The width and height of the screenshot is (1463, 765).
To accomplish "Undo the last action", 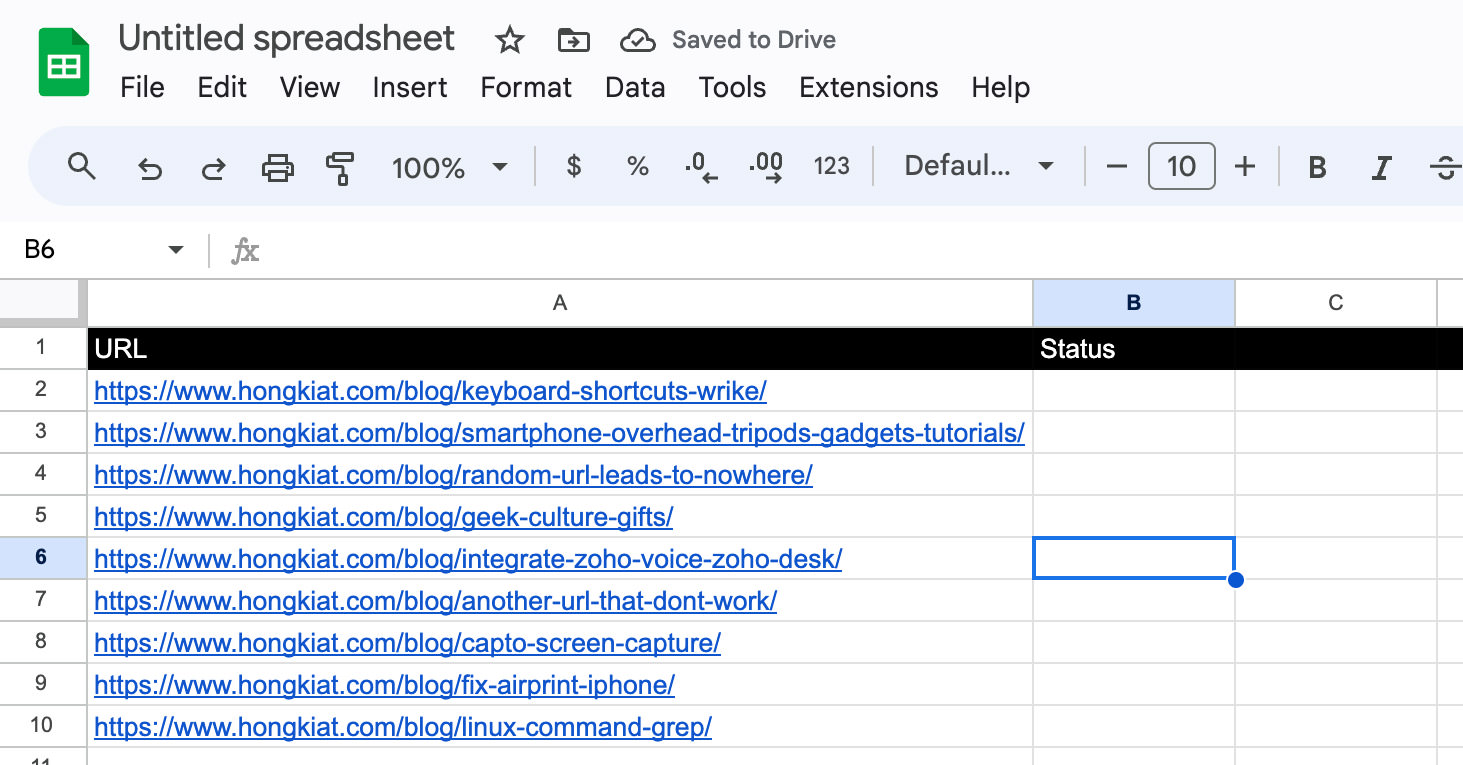I will coord(150,168).
